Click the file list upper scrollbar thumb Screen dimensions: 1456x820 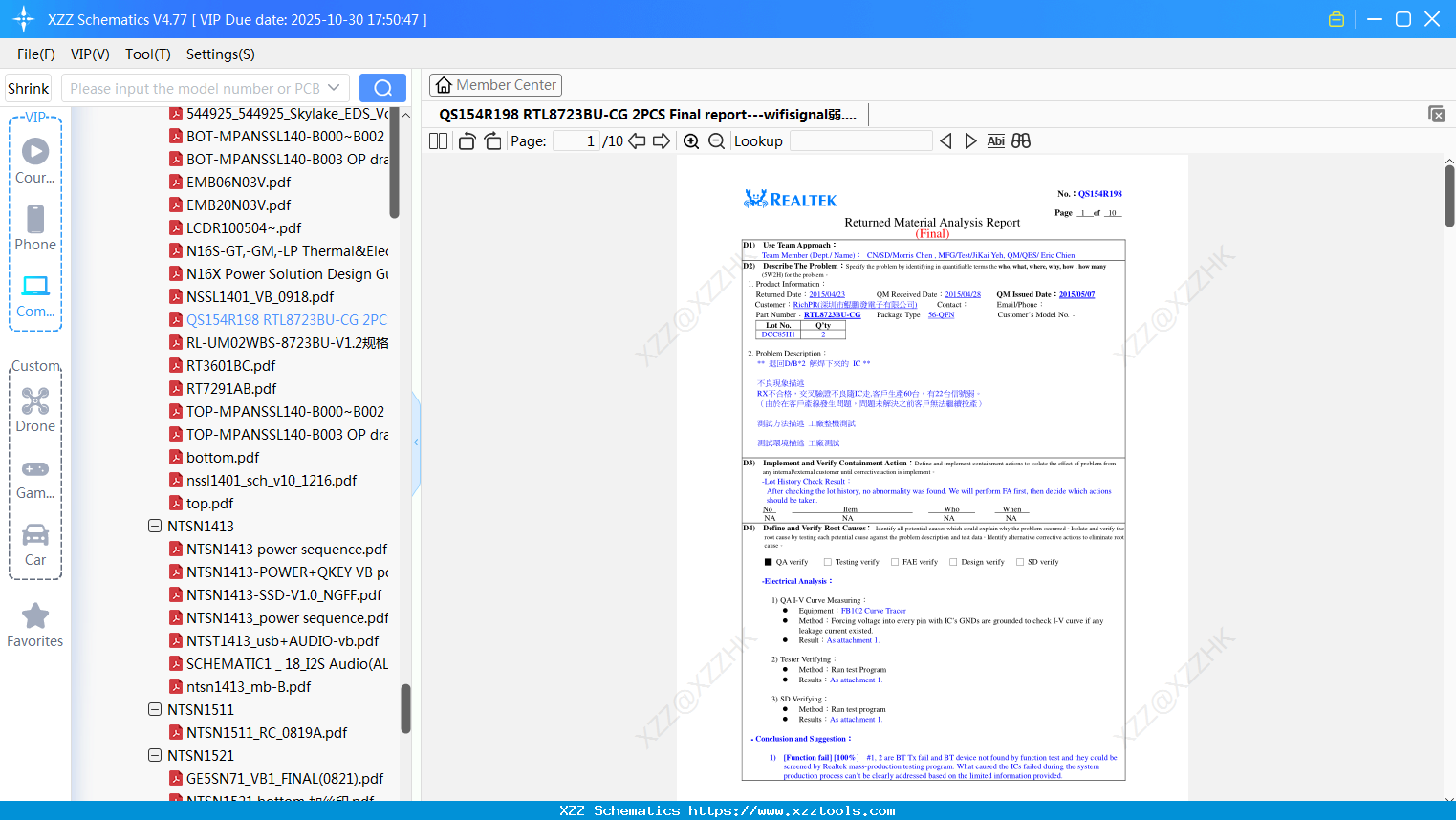[x=394, y=162]
